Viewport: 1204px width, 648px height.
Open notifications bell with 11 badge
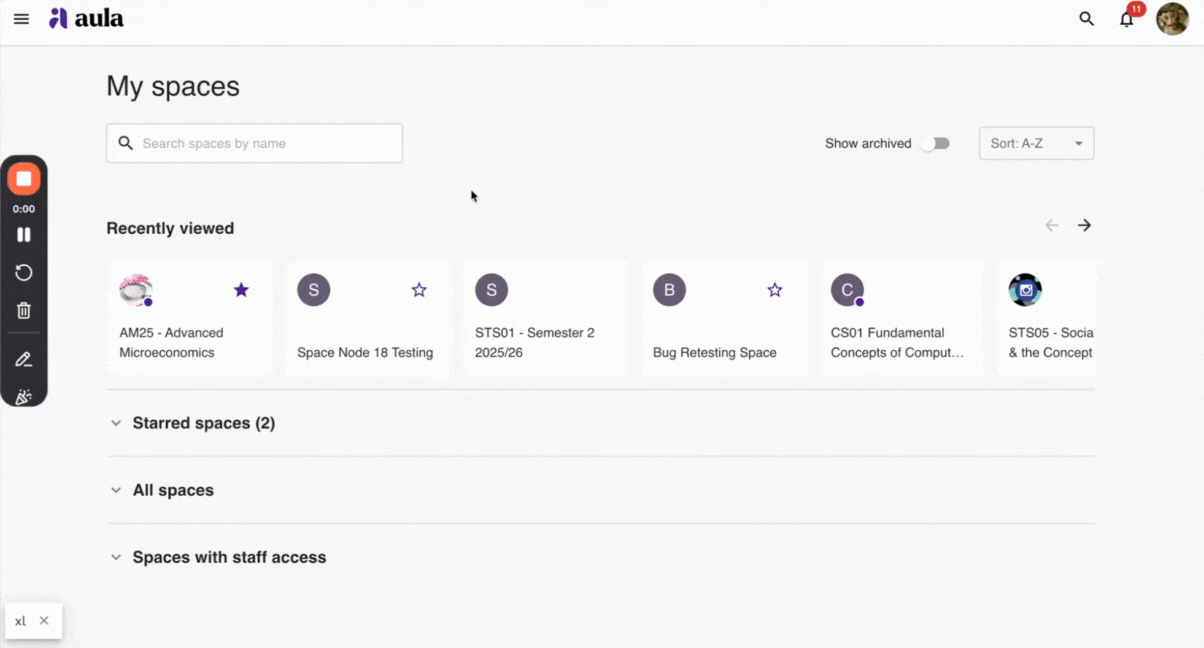point(1128,17)
